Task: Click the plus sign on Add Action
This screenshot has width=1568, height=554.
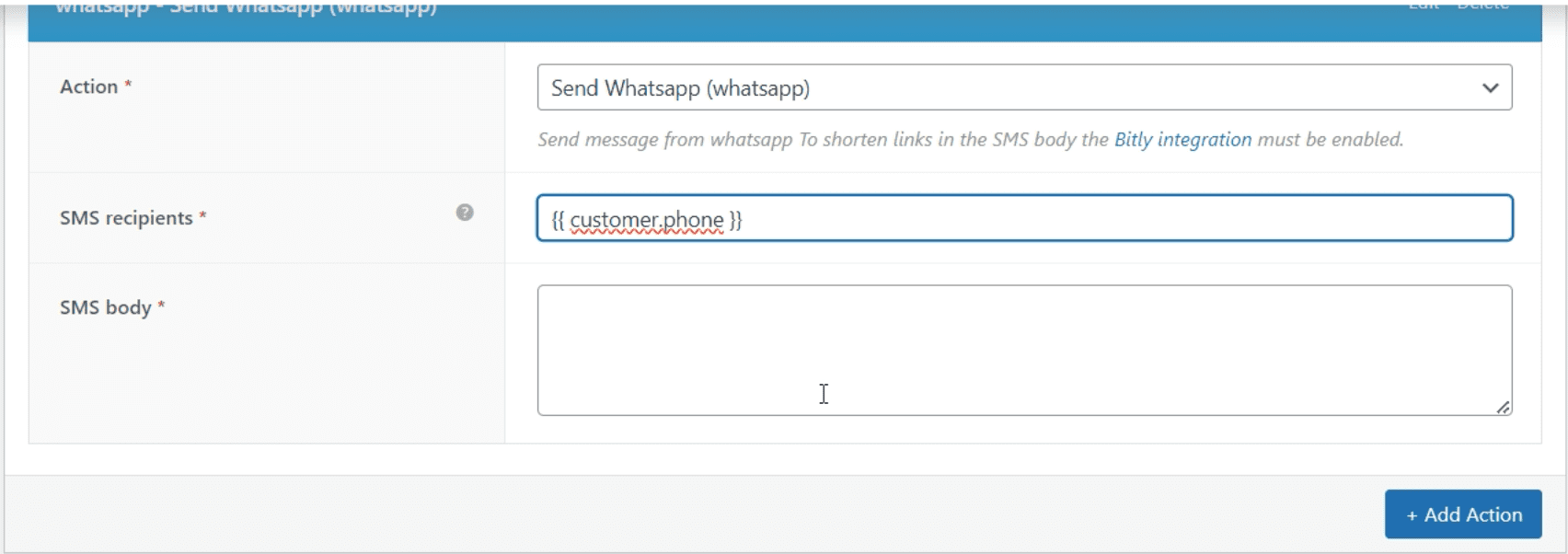Action: tap(1412, 515)
